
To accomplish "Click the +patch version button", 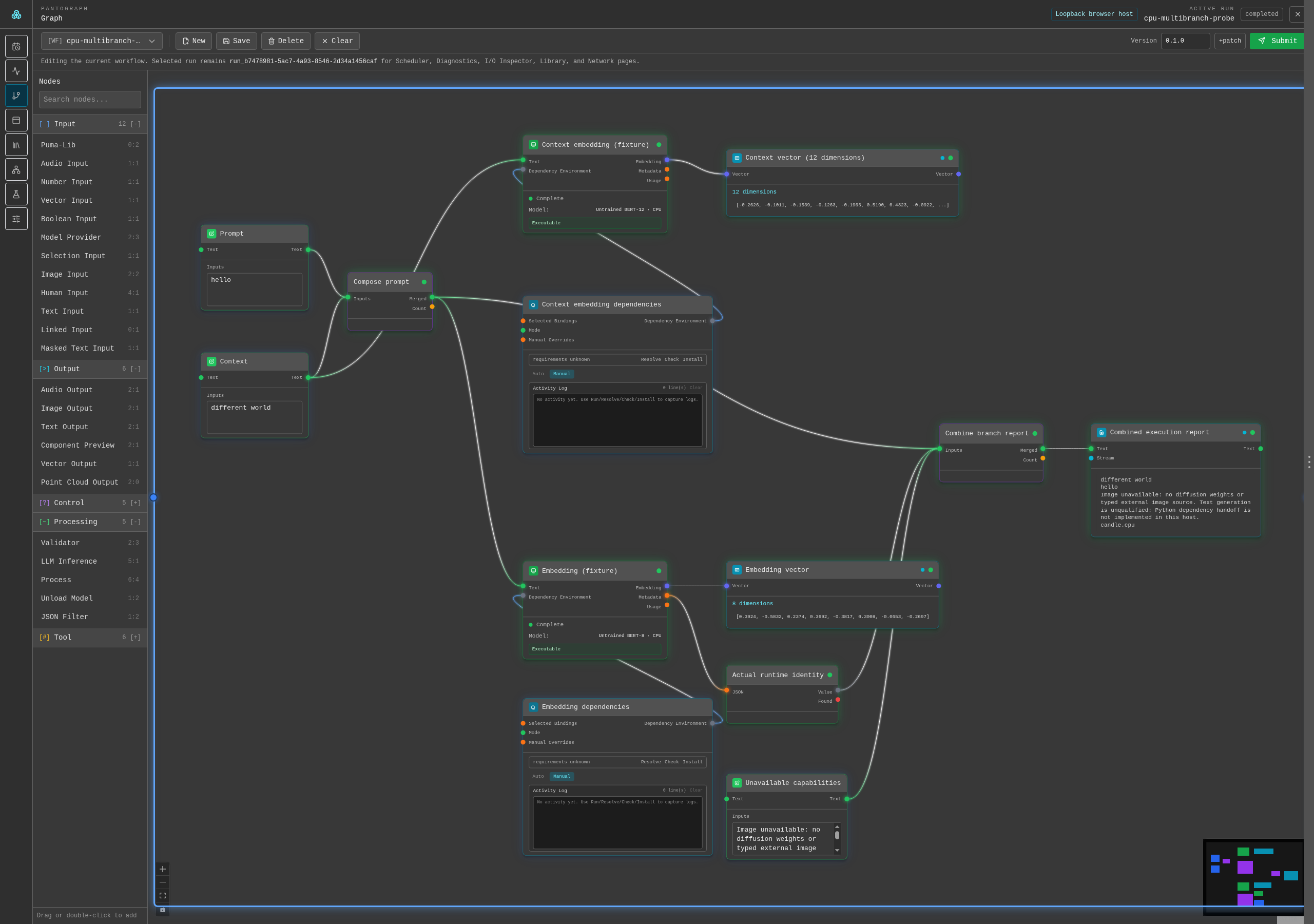I will (1230, 41).
